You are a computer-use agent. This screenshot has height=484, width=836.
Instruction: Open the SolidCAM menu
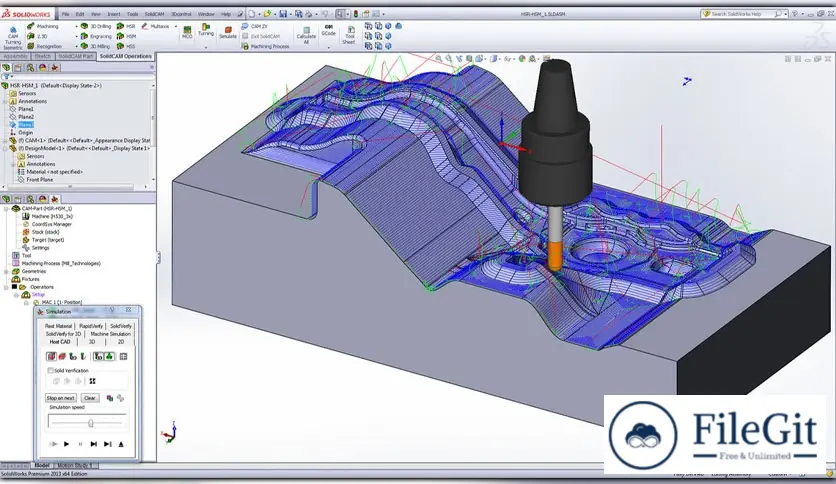point(155,14)
